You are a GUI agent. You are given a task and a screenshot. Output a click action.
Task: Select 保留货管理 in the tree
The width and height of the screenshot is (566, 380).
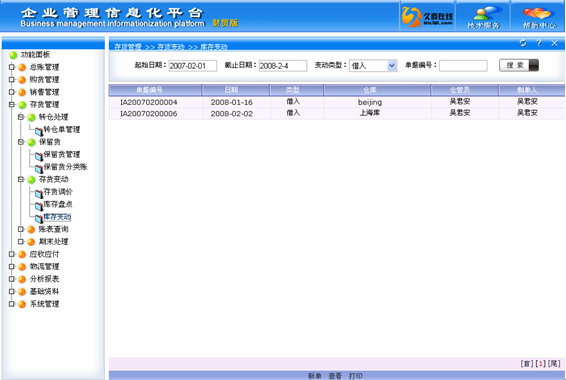pyautogui.click(x=62, y=154)
